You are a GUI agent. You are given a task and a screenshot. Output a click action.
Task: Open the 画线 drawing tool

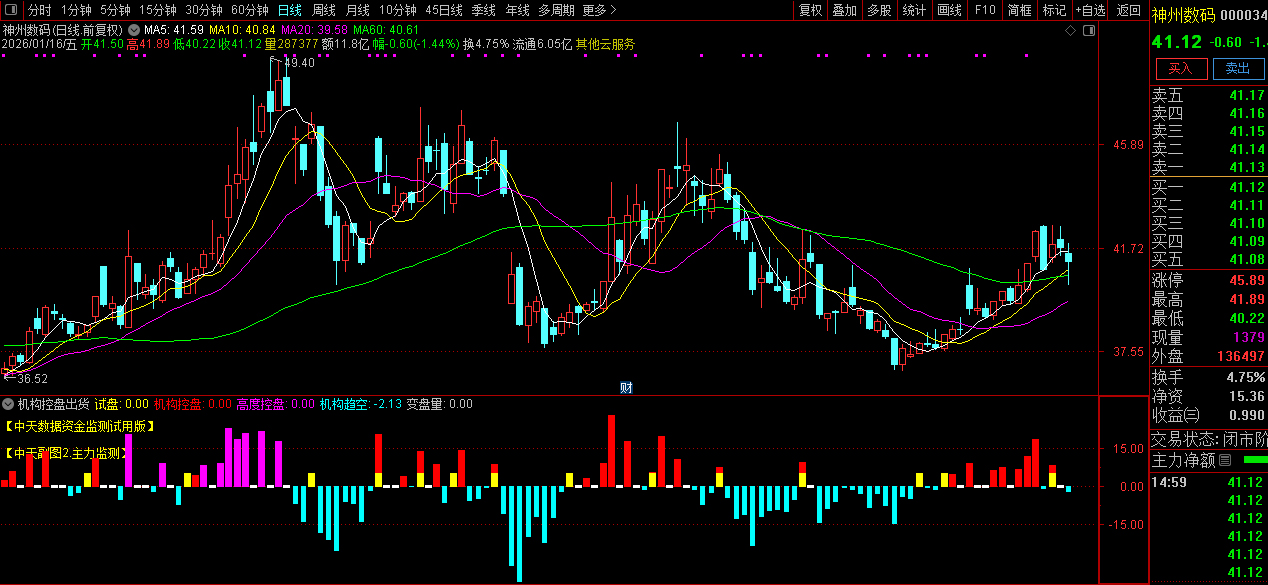[948, 10]
